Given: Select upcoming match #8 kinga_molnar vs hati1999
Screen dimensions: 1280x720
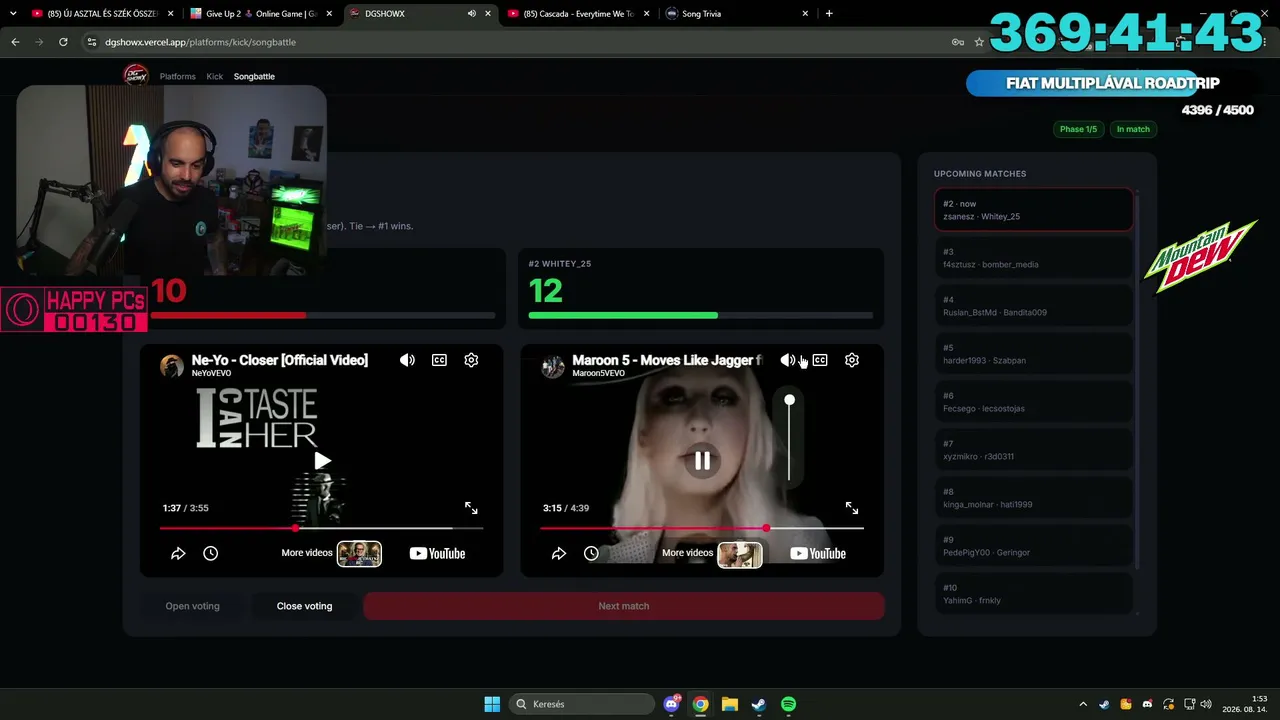Looking at the screenshot, I should click(1034, 498).
